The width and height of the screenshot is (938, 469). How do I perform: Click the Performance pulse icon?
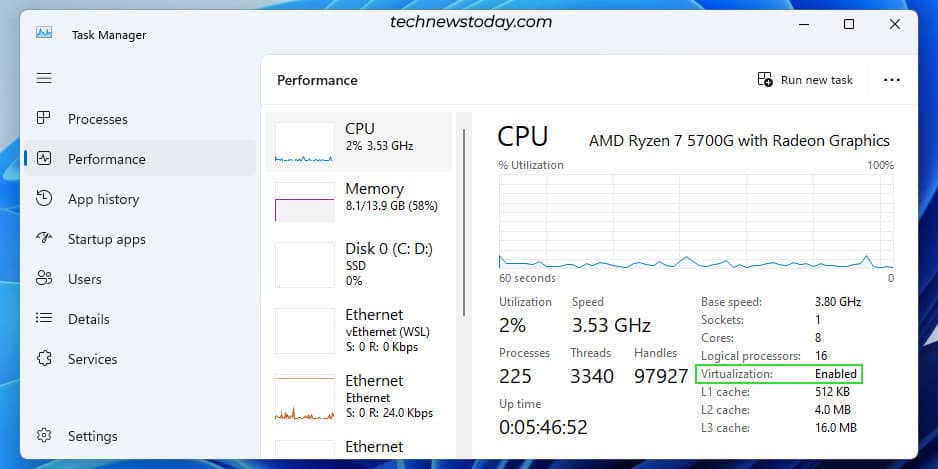(x=44, y=159)
